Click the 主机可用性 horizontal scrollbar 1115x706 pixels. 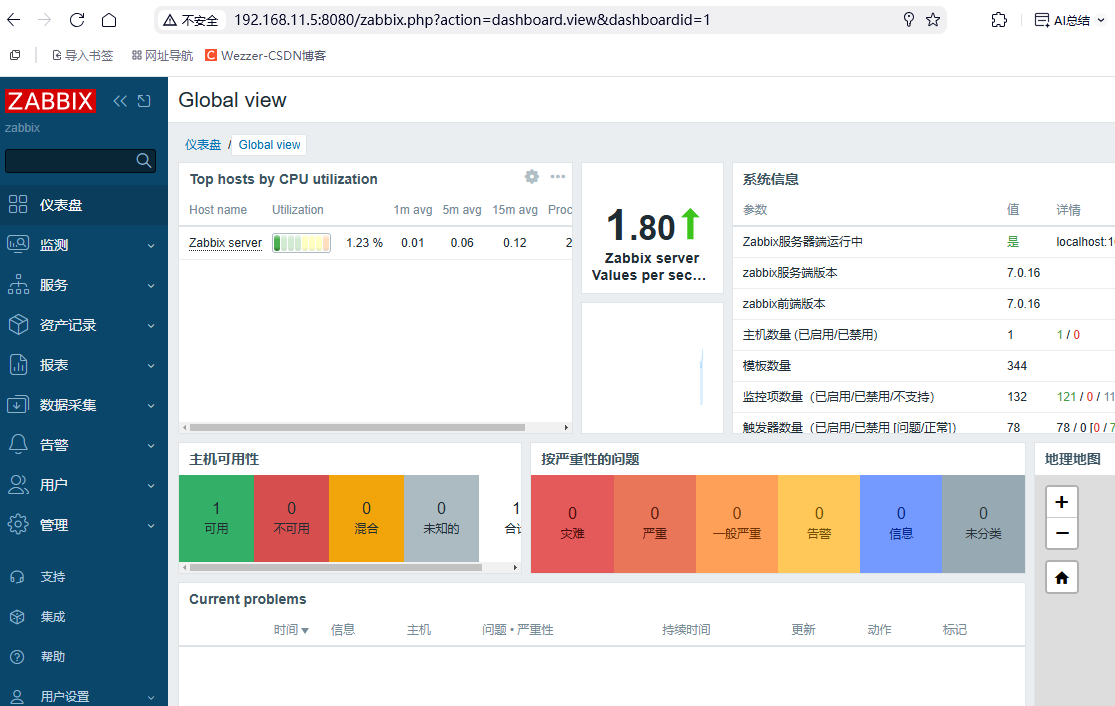pyautogui.click(x=336, y=567)
